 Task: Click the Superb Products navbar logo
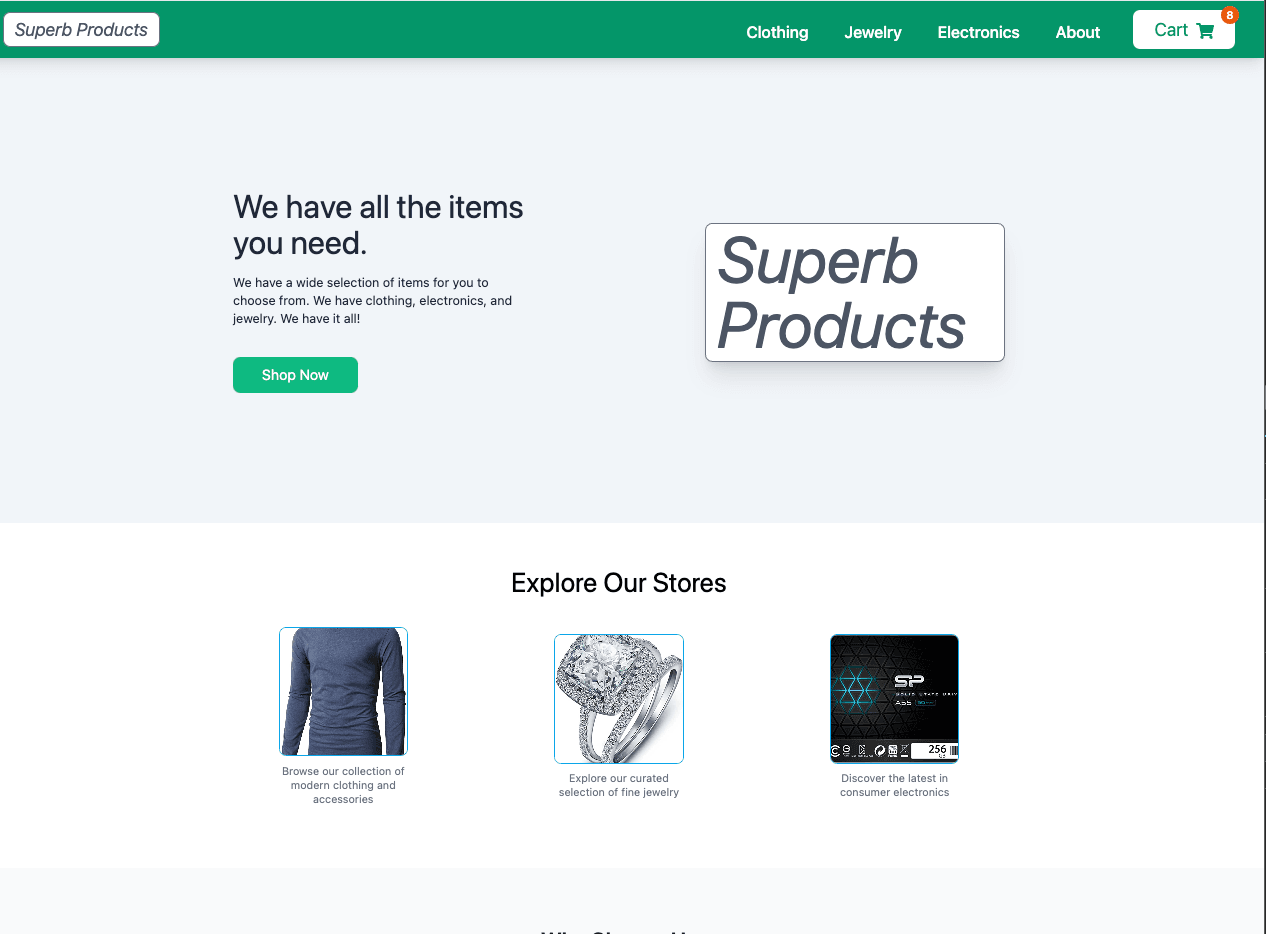click(81, 30)
